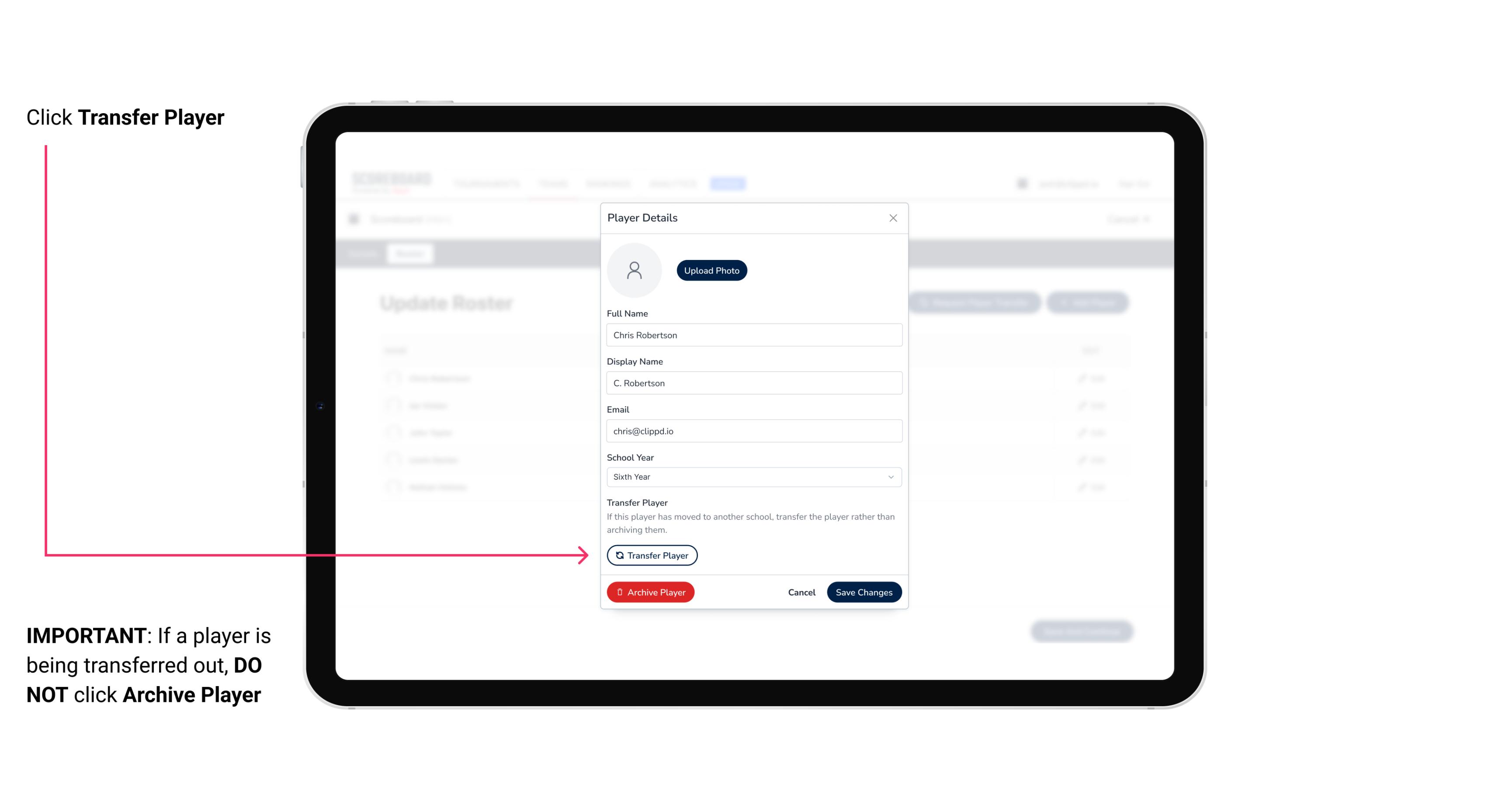Click the Upload Photo button icon
This screenshot has height=812, width=1509.
pyautogui.click(x=711, y=270)
